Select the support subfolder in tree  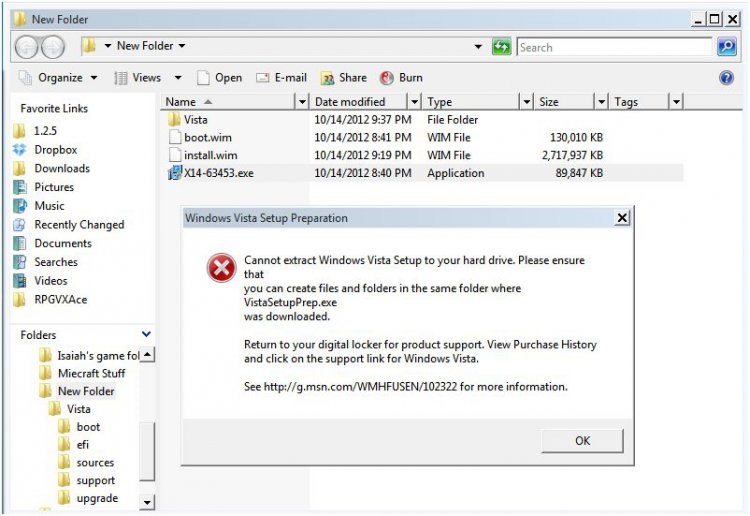point(95,480)
